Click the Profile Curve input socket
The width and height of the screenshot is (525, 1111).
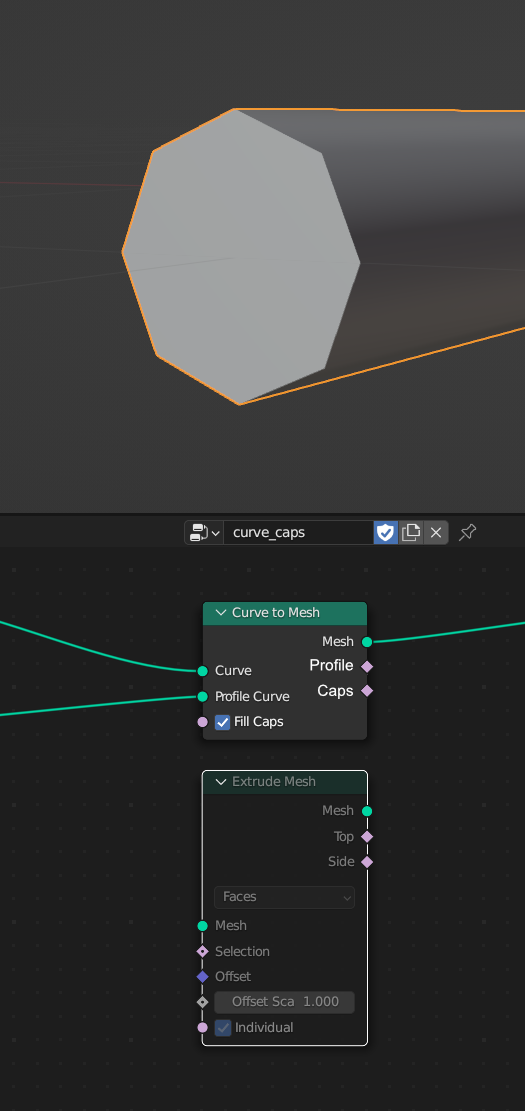(203, 697)
